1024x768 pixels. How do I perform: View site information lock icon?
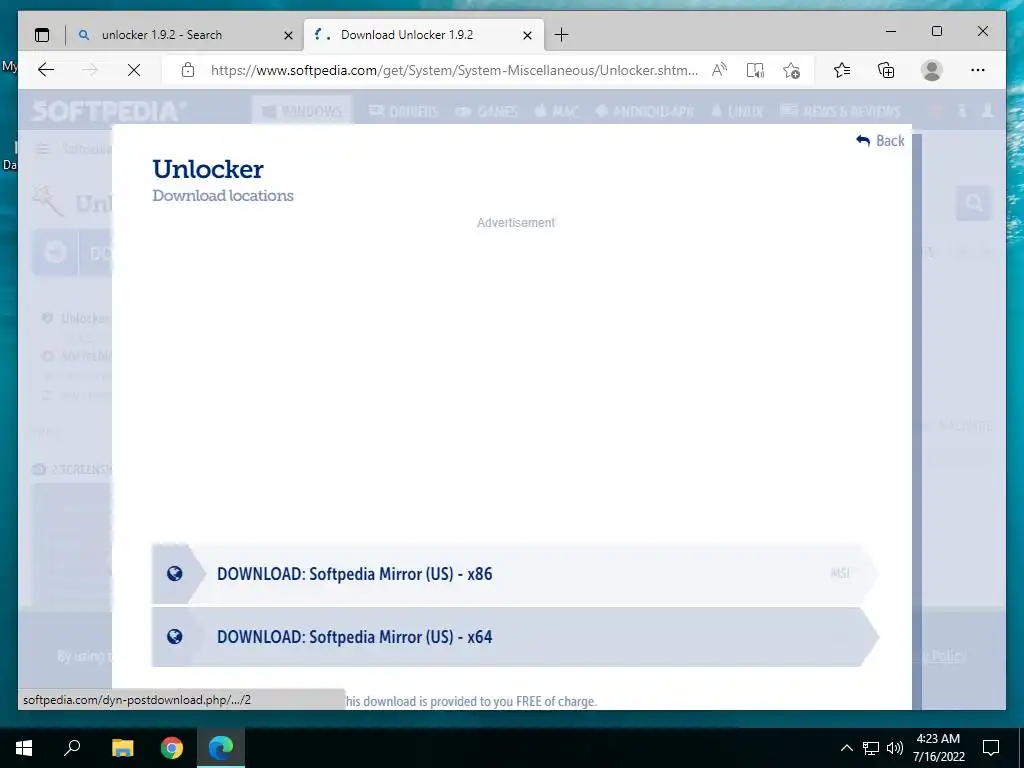click(x=188, y=70)
